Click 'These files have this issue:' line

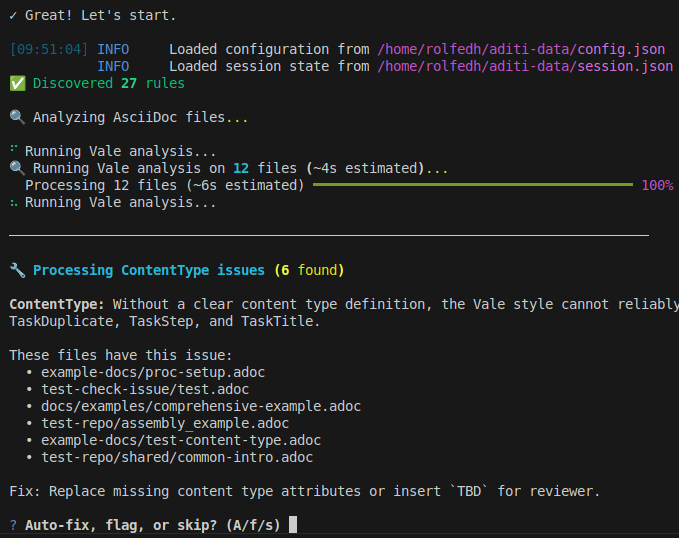pyautogui.click(x=121, y=355)
